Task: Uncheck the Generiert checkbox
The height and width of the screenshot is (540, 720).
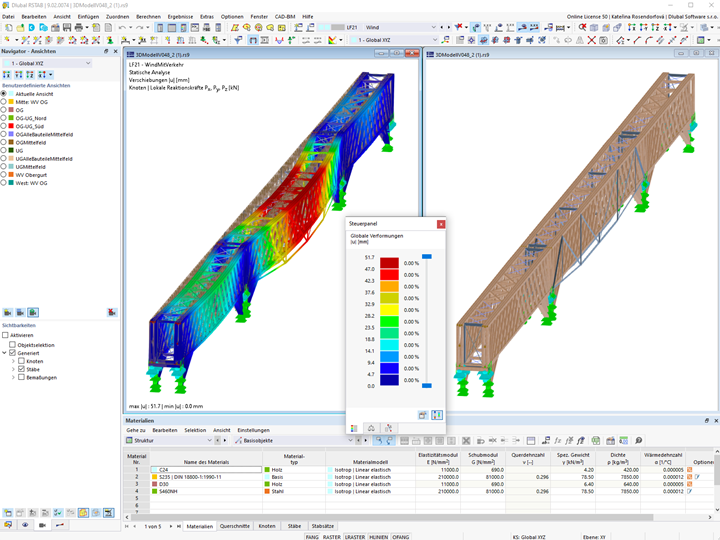Action: click(x=12, y=353)
